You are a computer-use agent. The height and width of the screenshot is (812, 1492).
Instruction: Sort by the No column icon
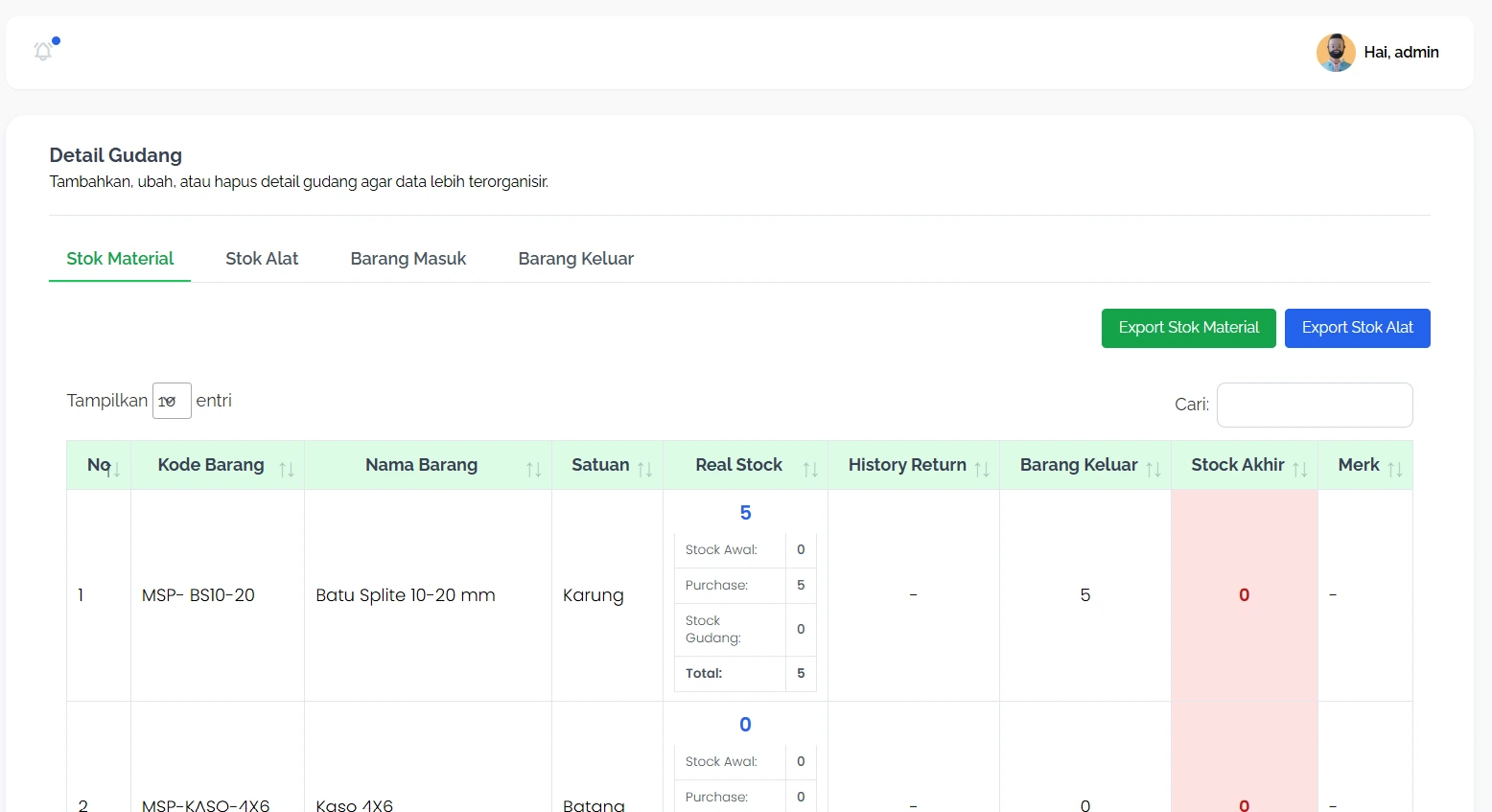115,469
